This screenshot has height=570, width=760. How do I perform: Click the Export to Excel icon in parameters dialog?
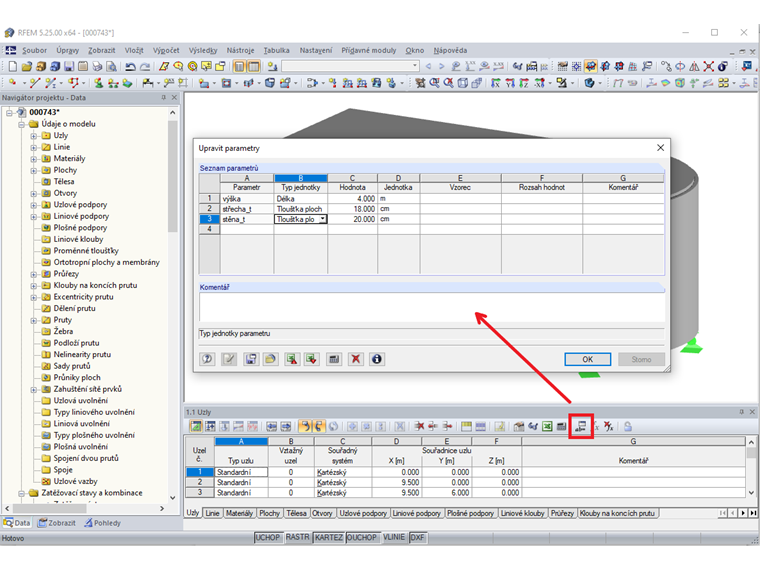(x=292, y=359)
